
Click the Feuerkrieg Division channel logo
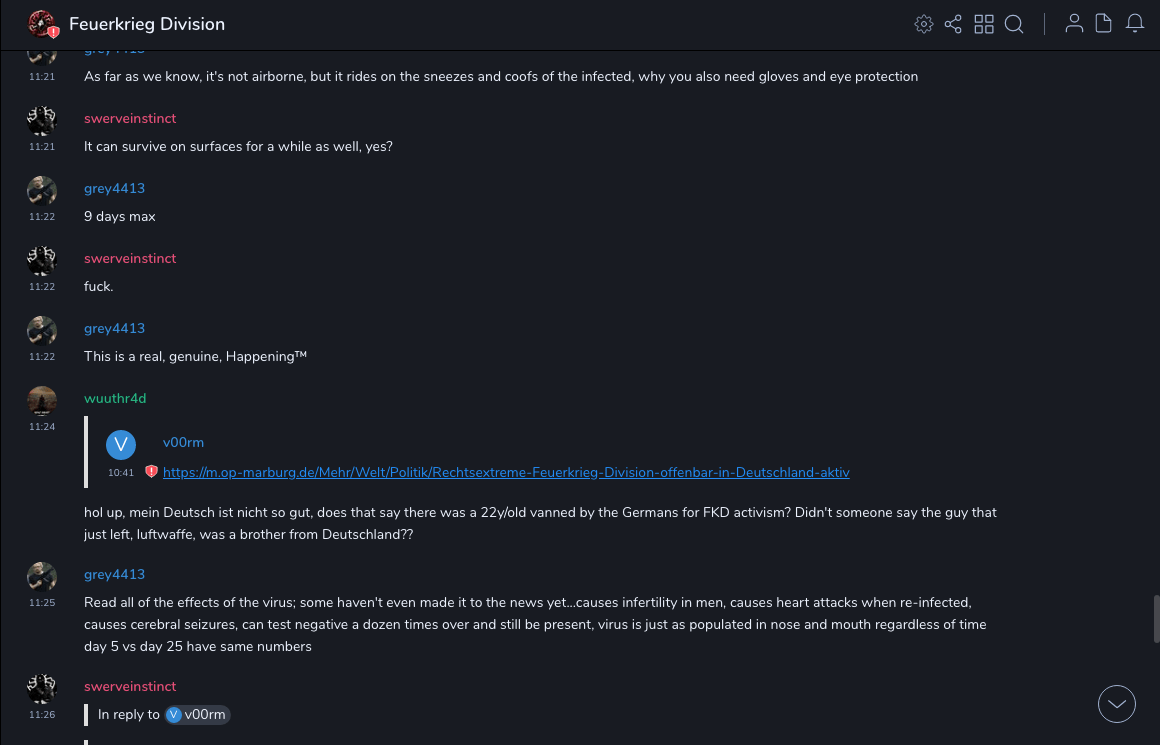[42, 24]
